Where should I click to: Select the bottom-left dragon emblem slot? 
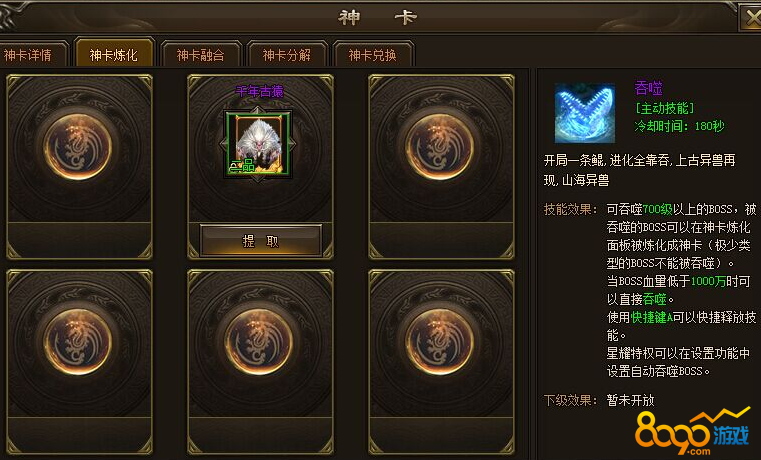click(x=78, y=341)
